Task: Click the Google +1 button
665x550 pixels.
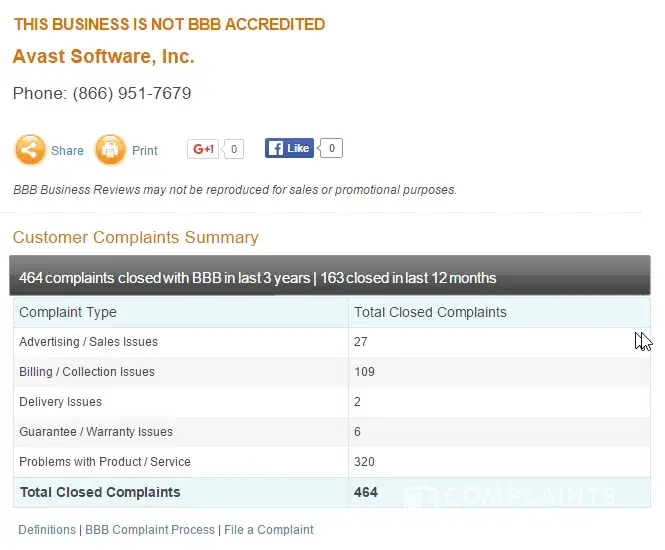Action: (x=203, y=149)
